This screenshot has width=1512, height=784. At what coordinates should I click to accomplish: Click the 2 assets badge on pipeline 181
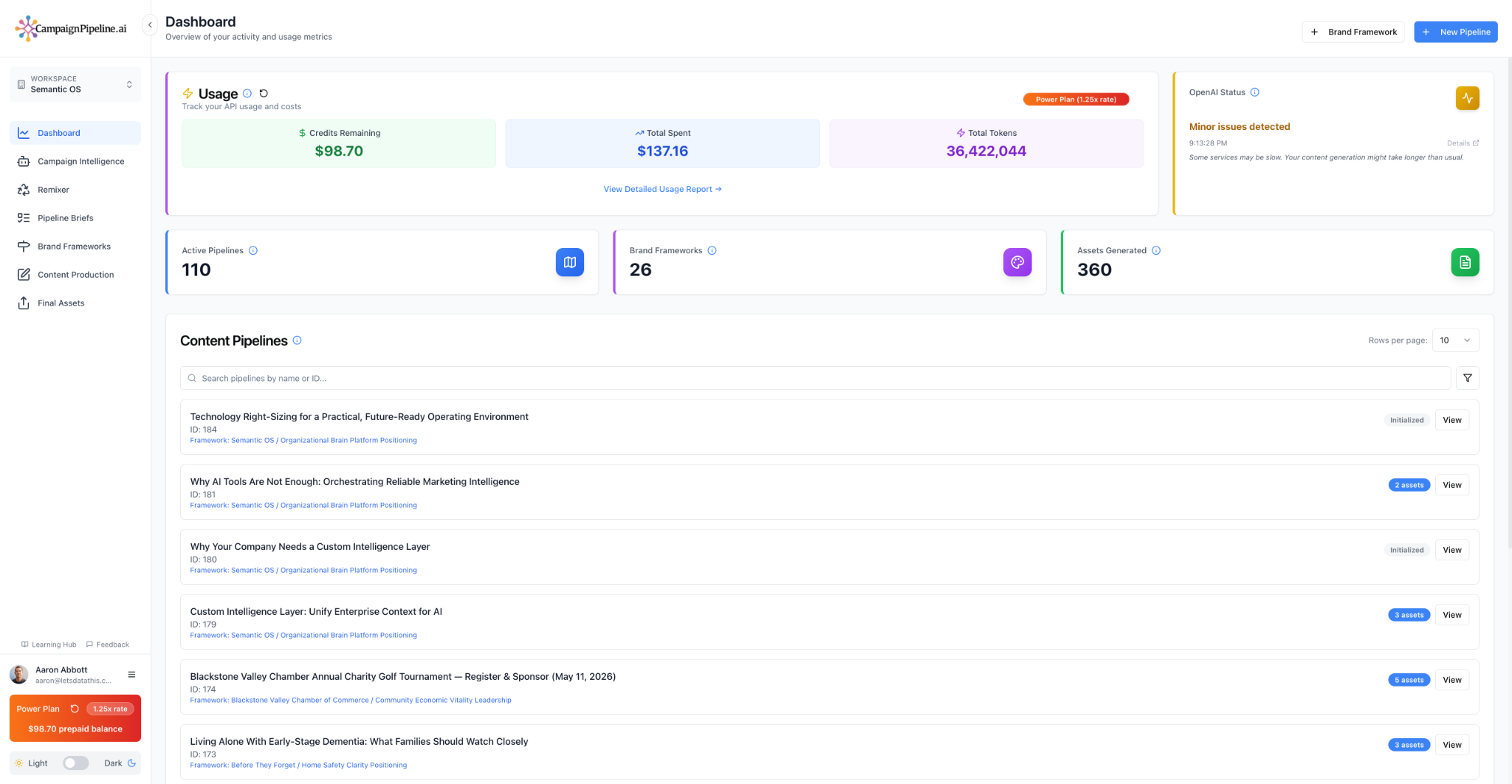pos(1409,485)
